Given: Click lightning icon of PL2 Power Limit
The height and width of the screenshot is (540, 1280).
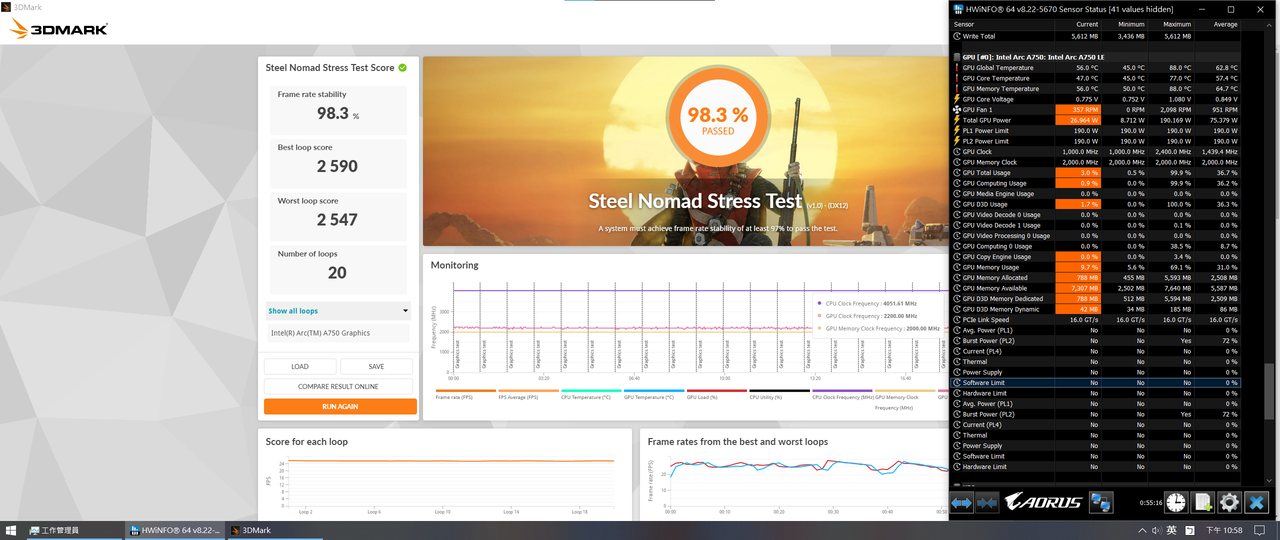Looking at the screenshot, I should (957, 141).
